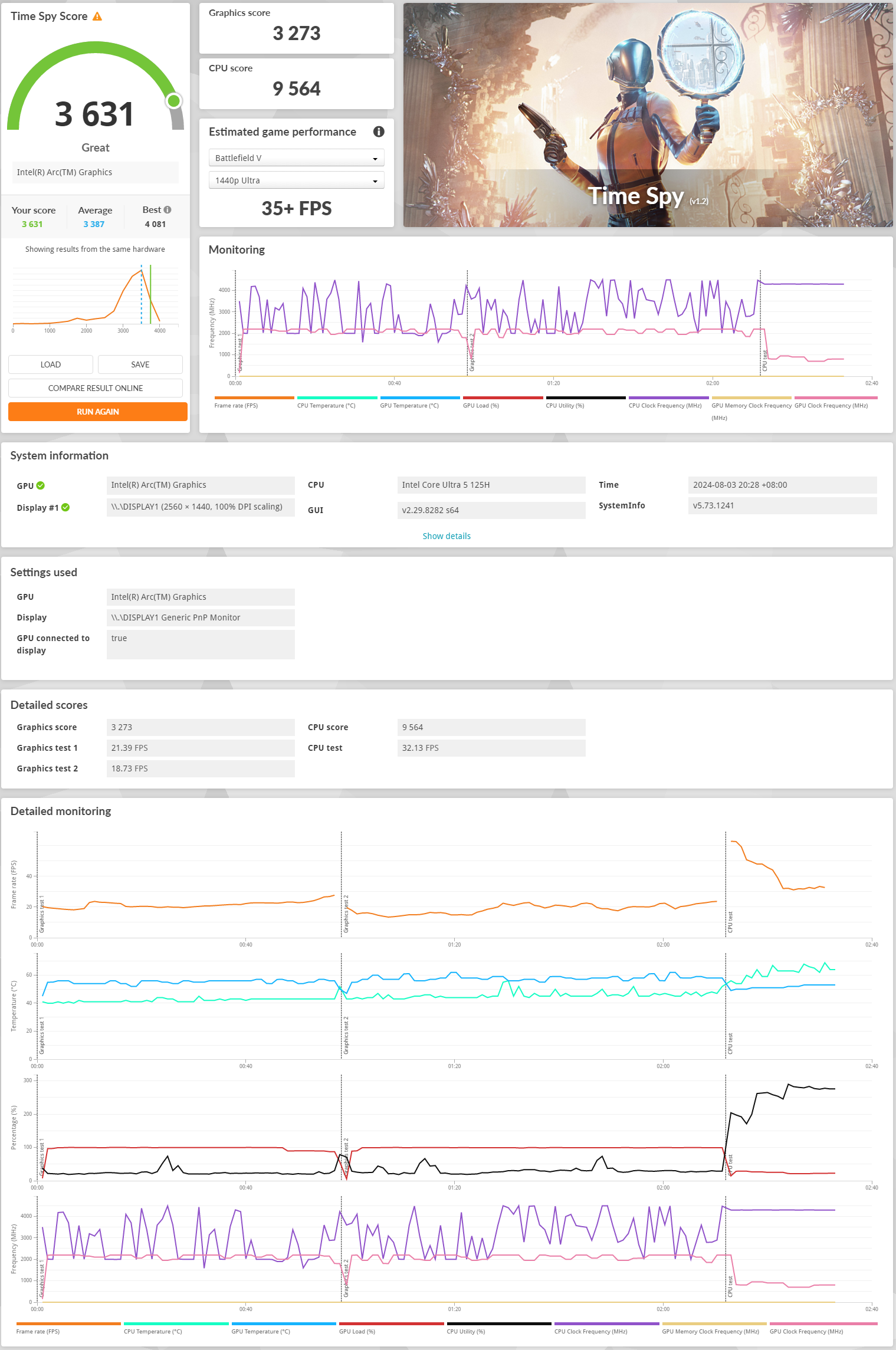Viewport: 896px width, 1350px height.
Task: Click the timestamp 2024-08-03 20:28 +08:00
Action: coord(783,485)
